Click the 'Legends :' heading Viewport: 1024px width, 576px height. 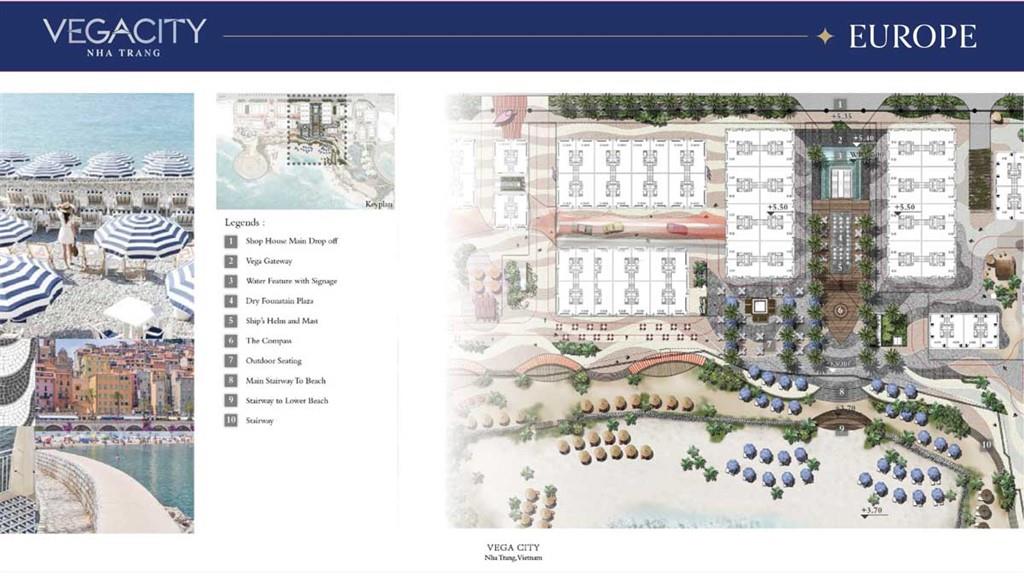244,223
